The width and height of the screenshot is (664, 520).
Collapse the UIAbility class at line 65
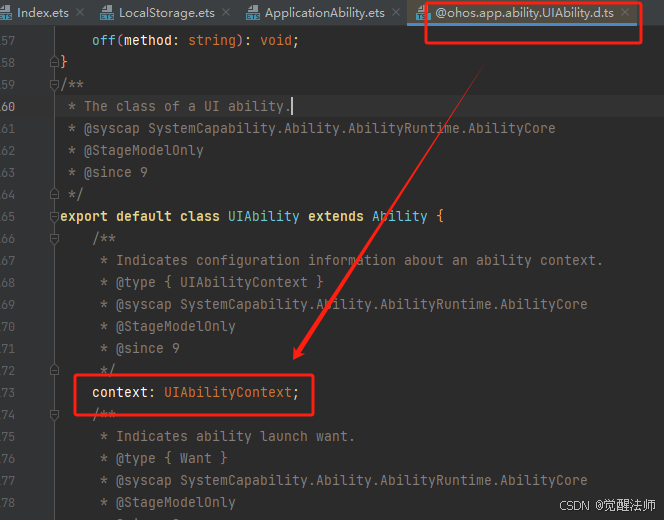click(x=54, y=216)
